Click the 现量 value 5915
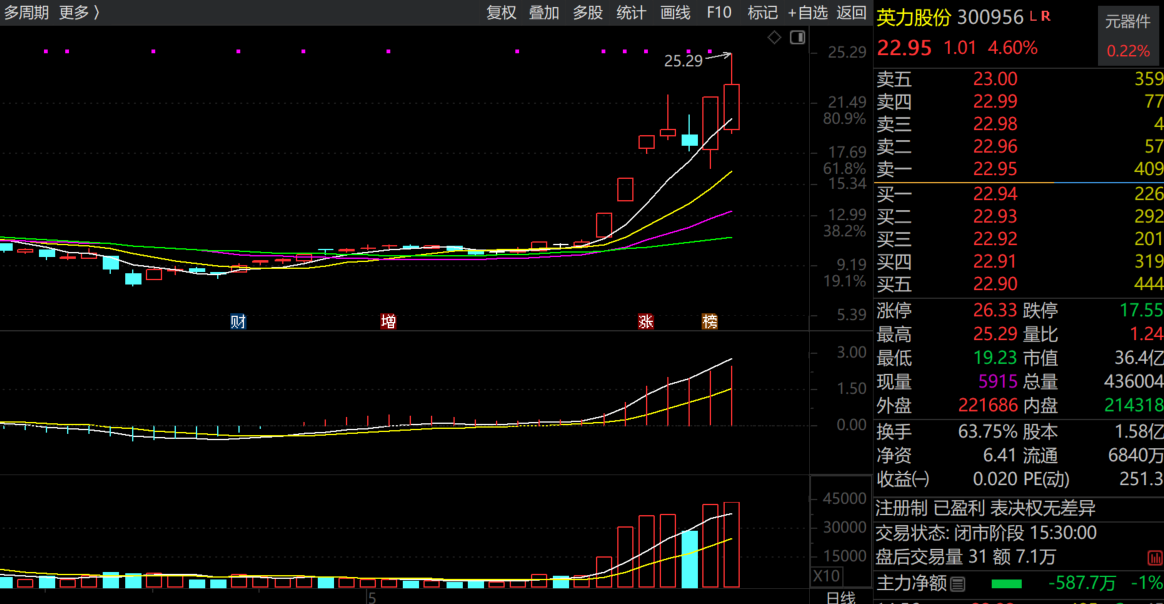 (998, 382)
